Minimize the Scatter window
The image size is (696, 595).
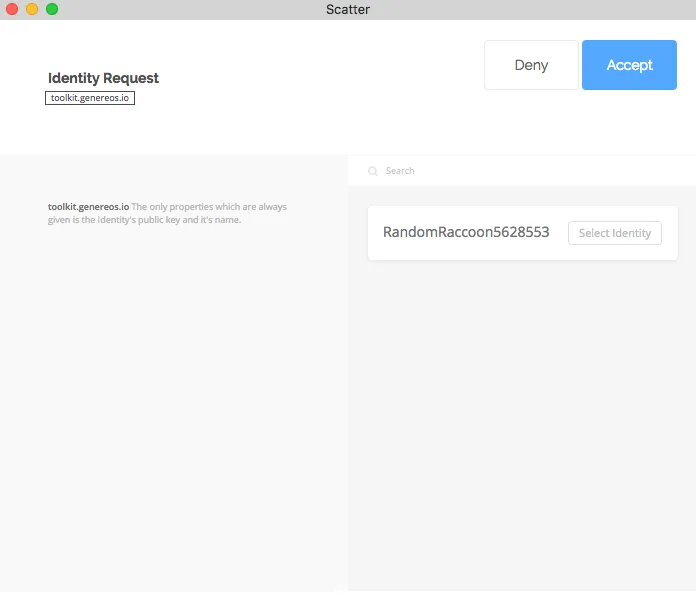(x=32, y=9)
